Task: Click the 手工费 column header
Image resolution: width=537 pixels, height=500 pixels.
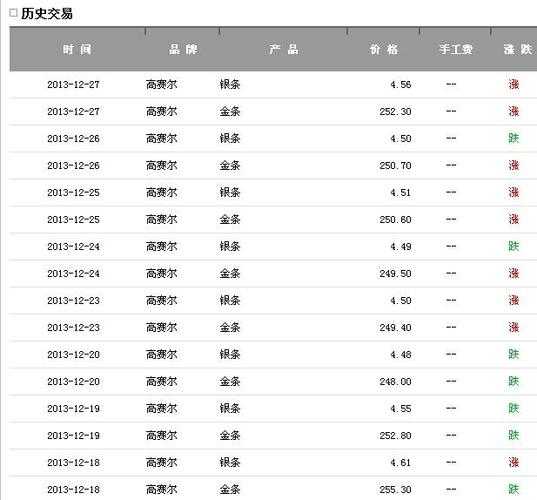Action: pos(456,50)
